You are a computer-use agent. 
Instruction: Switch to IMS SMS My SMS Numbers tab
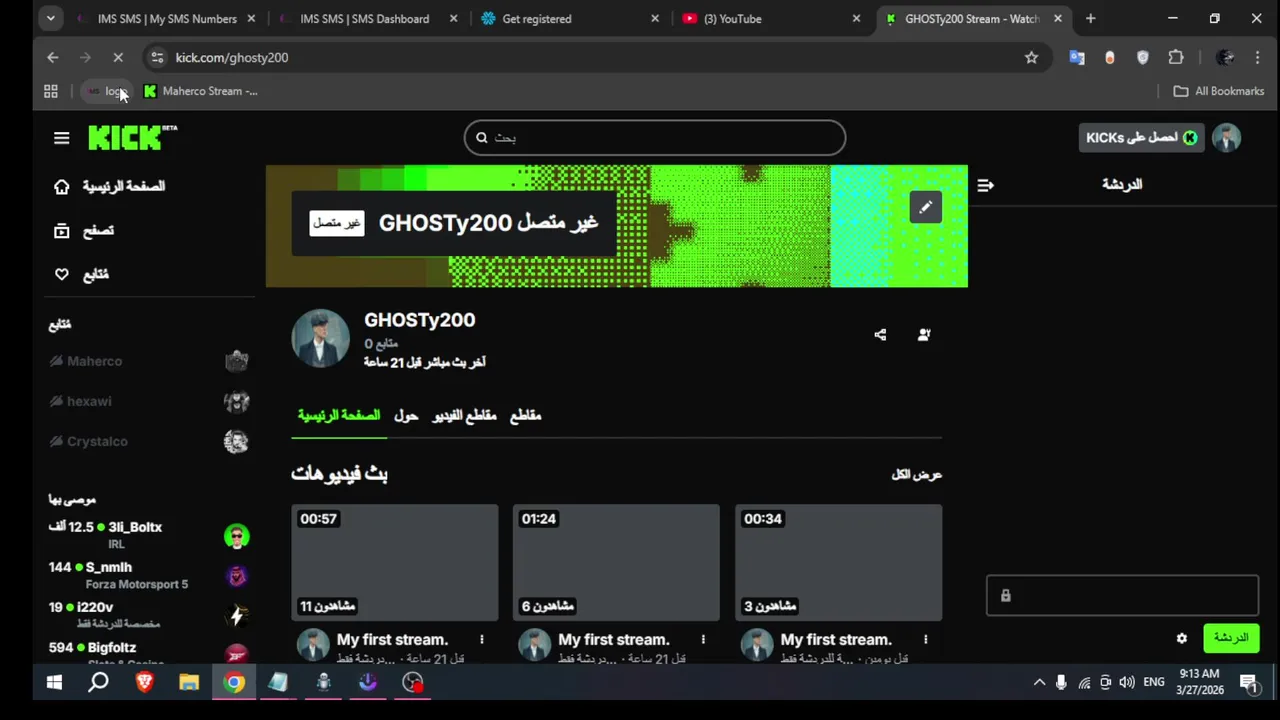coord(167,18)
